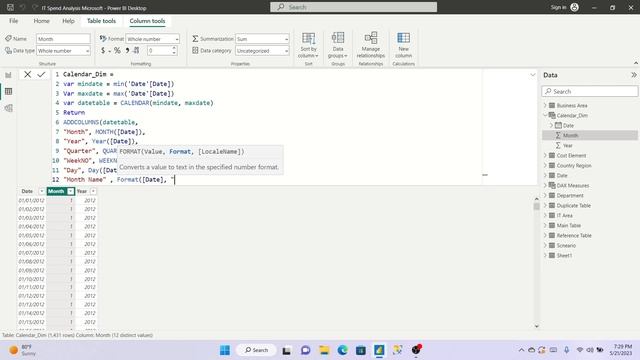This screenshot has width=640, height=360.
Task: Expand the Date hierarchy under Calendar_Dim
Action: click(x=551, y=125)
